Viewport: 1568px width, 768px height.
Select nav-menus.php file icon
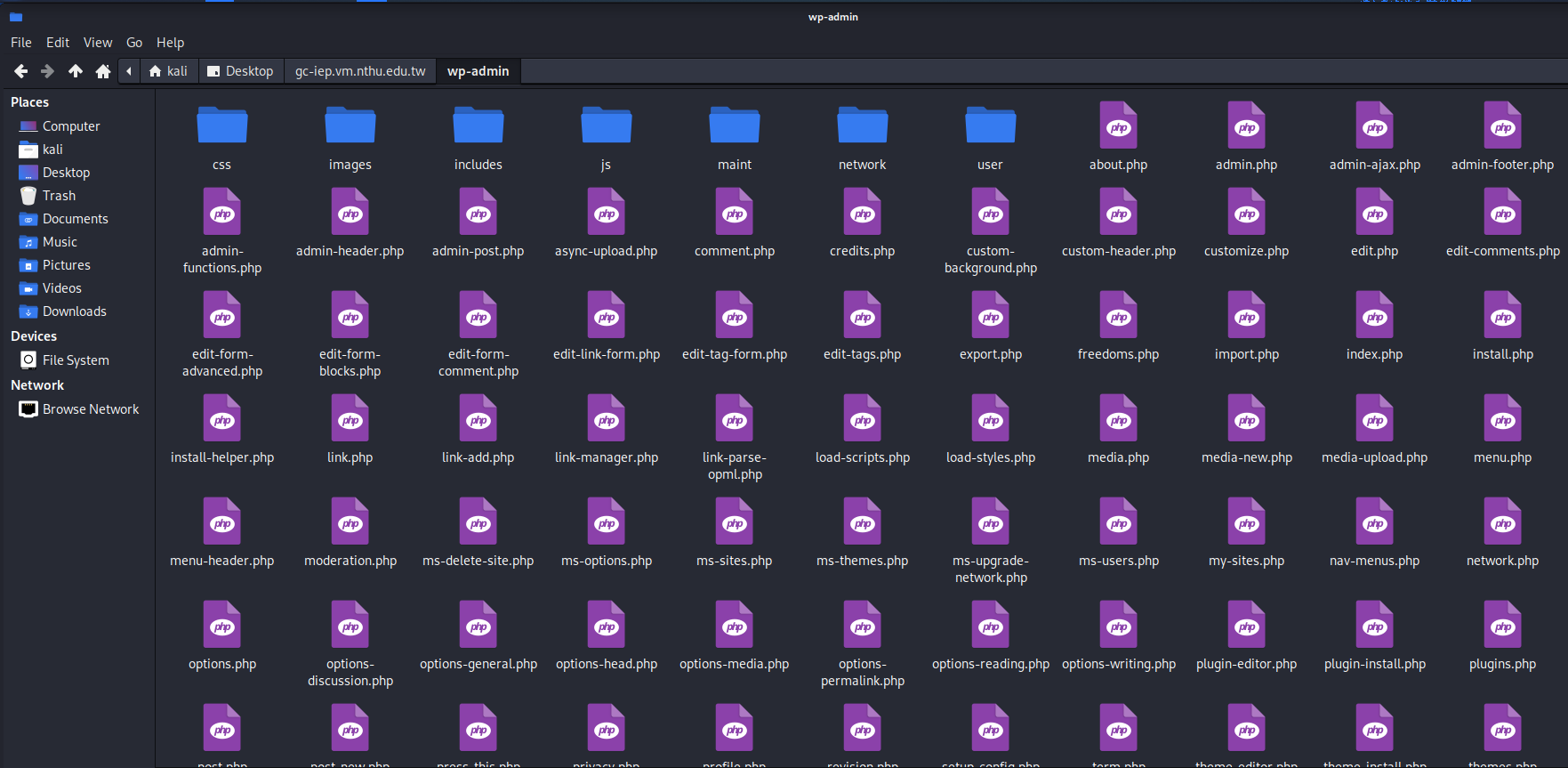1375,521
